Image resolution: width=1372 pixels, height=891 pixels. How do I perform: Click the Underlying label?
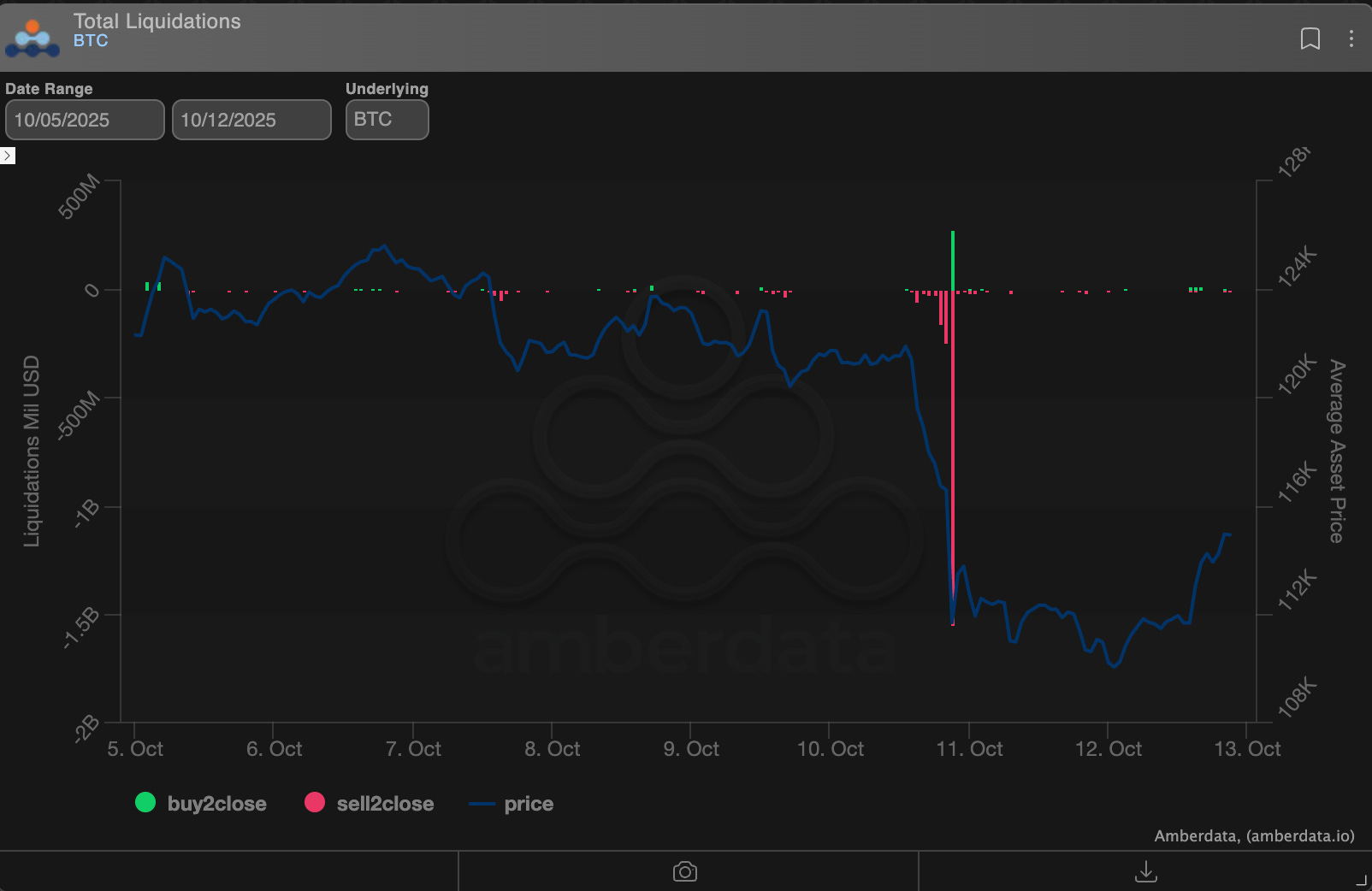[387, 89]
